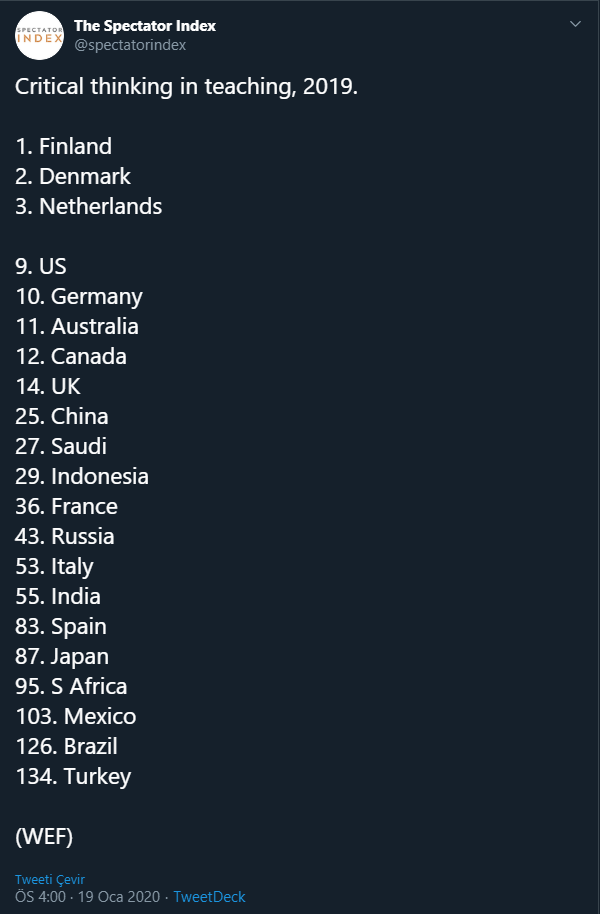Click the '55. India' entry
Screen dimensions: 600x914
[58, 596]
